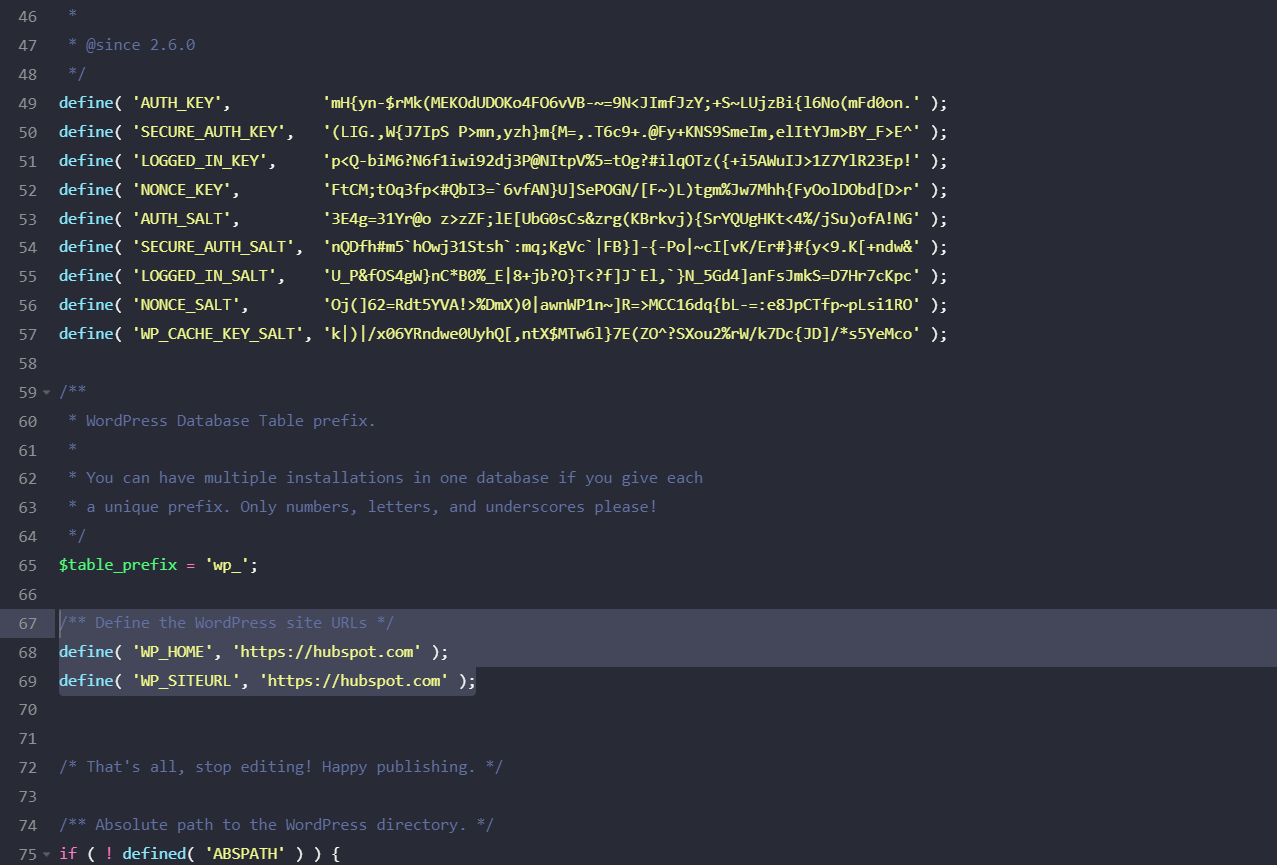The width and height of the screenshot is (1277, 865).
Task: Click the 'That's all, stop editing!' comment
Action: coord(281,767)
